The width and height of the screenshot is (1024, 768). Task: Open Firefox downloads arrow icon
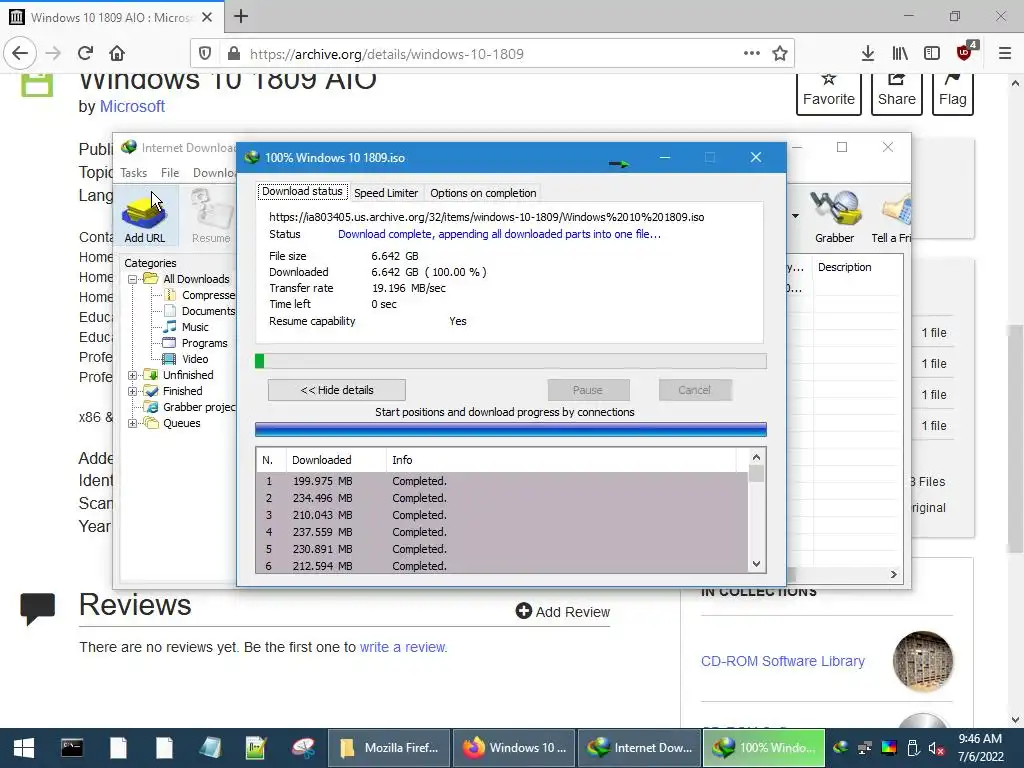(x=868, y=54)
